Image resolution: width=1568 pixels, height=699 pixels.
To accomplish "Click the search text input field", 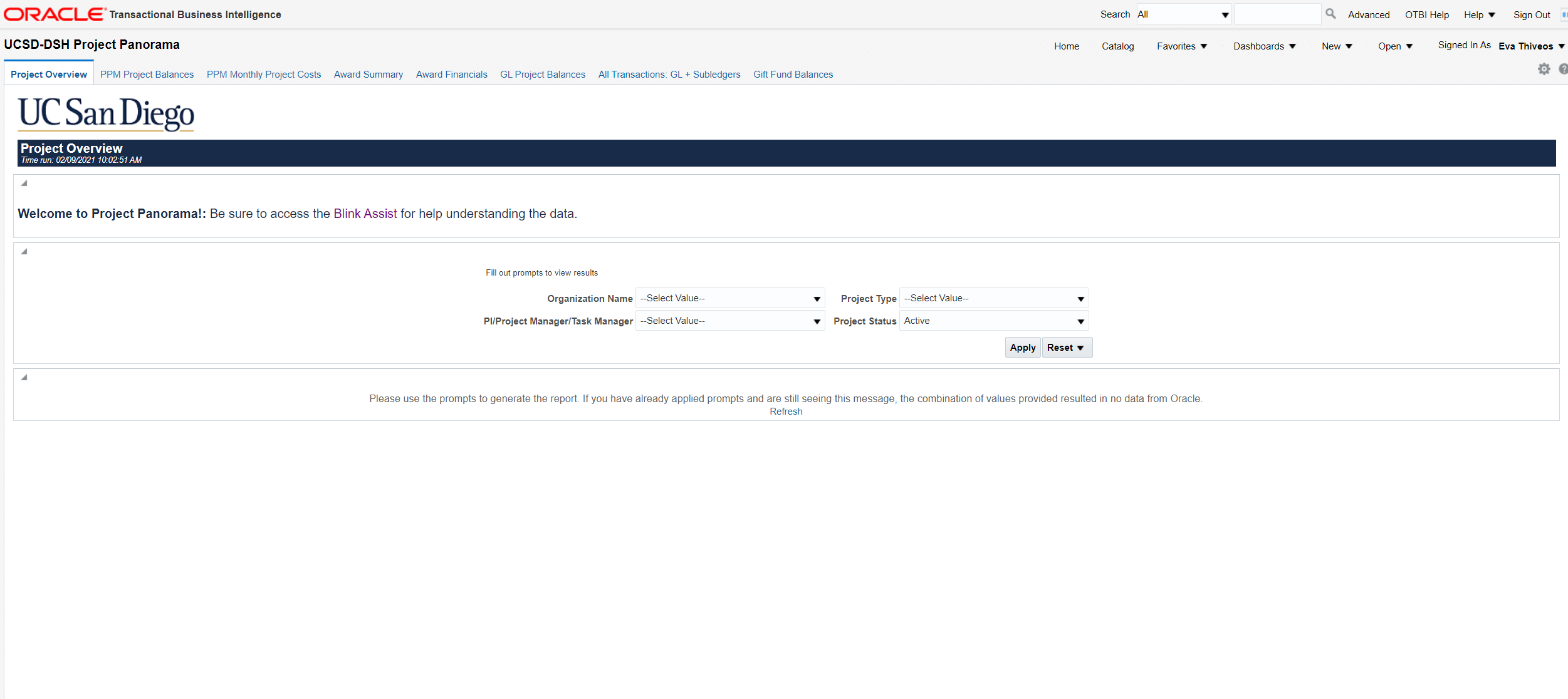I will 1277,14.
